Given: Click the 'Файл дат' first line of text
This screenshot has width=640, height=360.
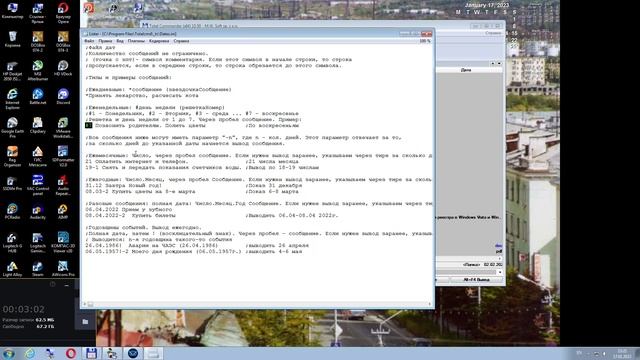Looking at the screenshot, I should tap(100, 47).
